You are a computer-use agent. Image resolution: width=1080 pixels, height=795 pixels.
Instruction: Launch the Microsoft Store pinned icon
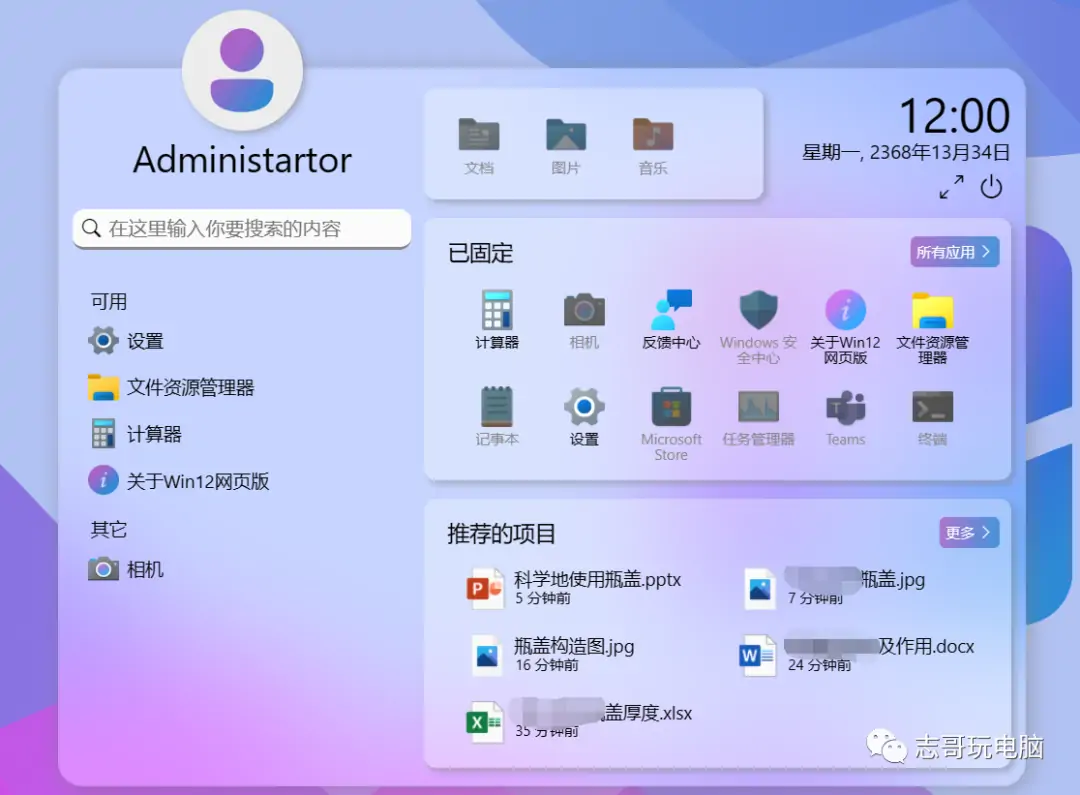pyautogui.click(x=671, y=409)
